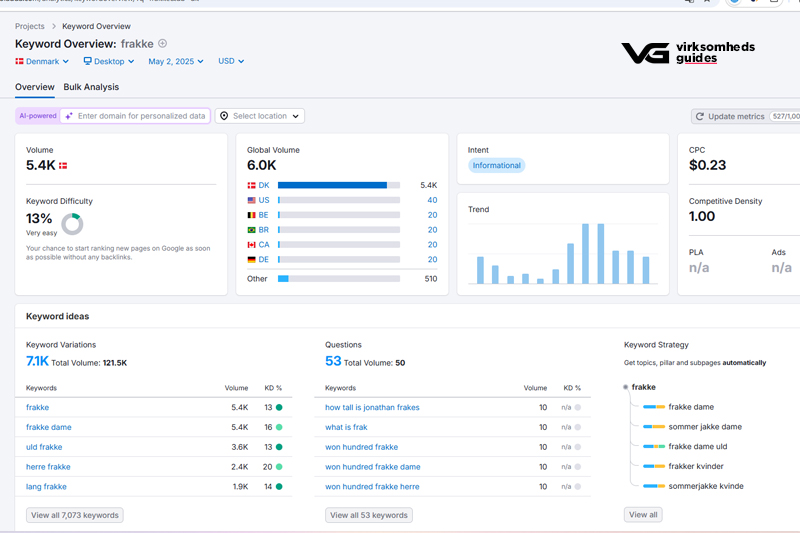Switch to the Overview tab
The image size is (800, 533).
click(x=35, y=87)
